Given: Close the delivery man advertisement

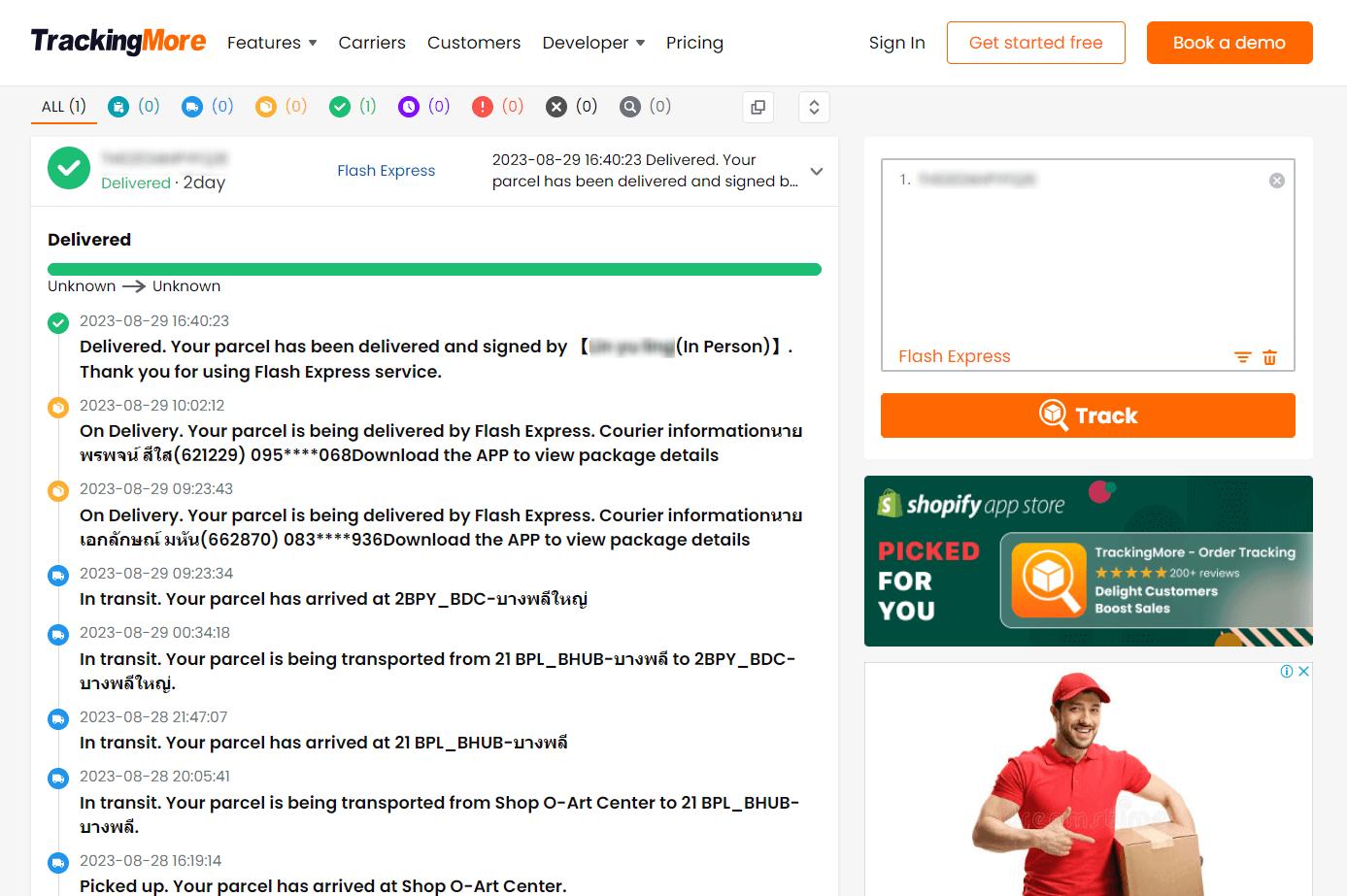Looking at the screenshot, I should [x=1304, y=671].
